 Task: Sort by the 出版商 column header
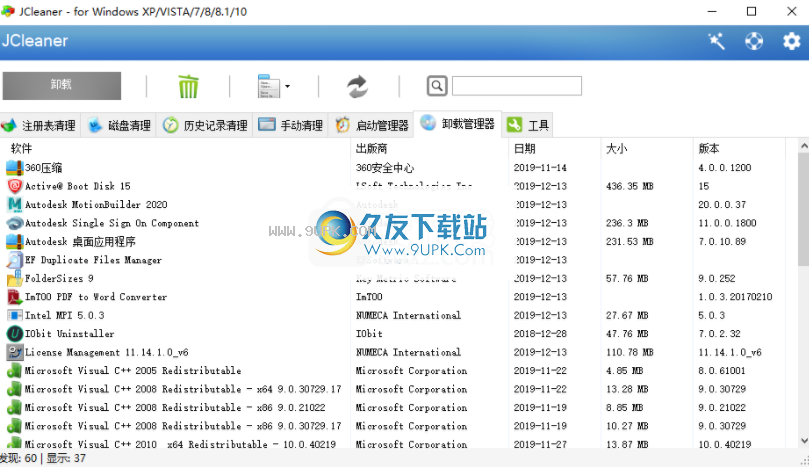[371, 149]
